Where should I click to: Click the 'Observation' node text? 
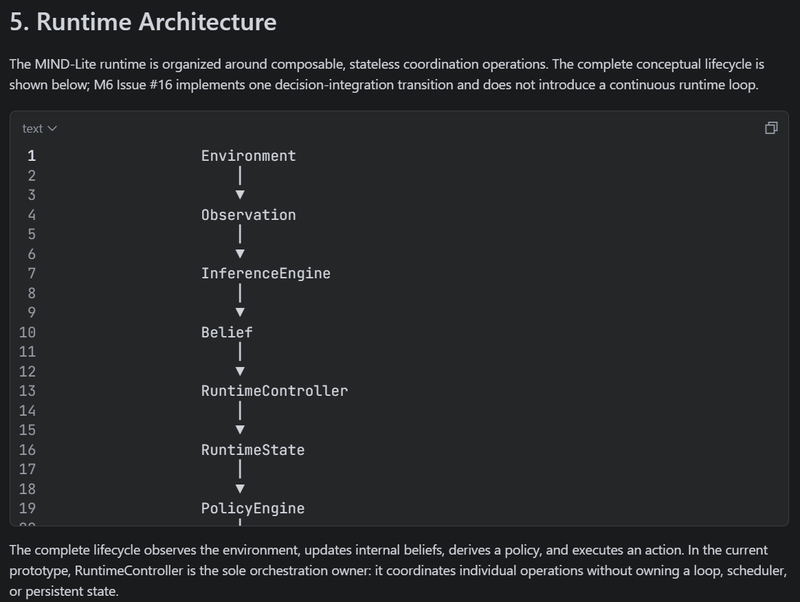(x=248, y=215)
